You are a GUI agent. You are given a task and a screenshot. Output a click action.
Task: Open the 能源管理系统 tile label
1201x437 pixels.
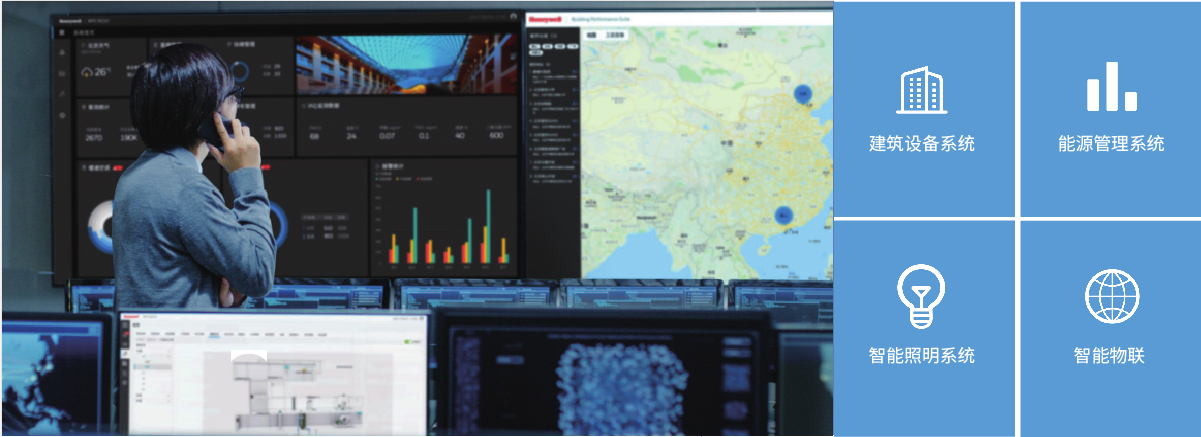coord(1111,144)
